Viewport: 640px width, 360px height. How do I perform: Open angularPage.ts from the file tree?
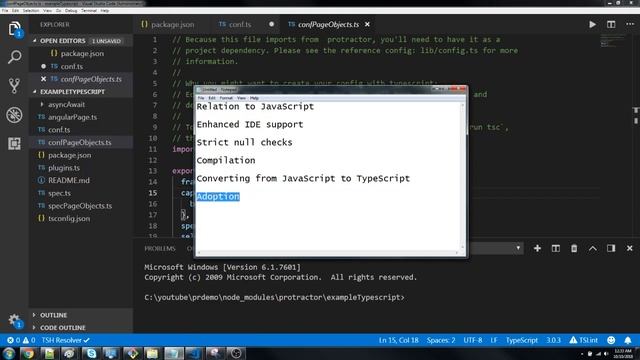(72, 117)
